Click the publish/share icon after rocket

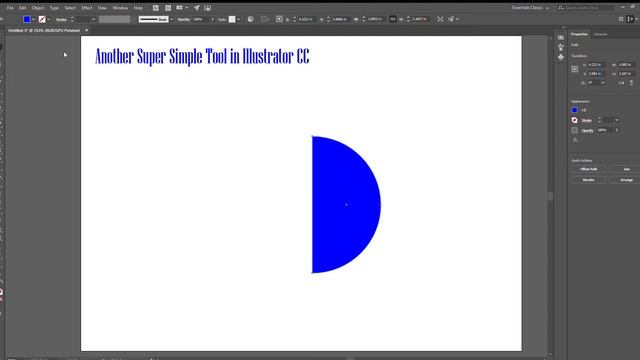pos(208,8)
